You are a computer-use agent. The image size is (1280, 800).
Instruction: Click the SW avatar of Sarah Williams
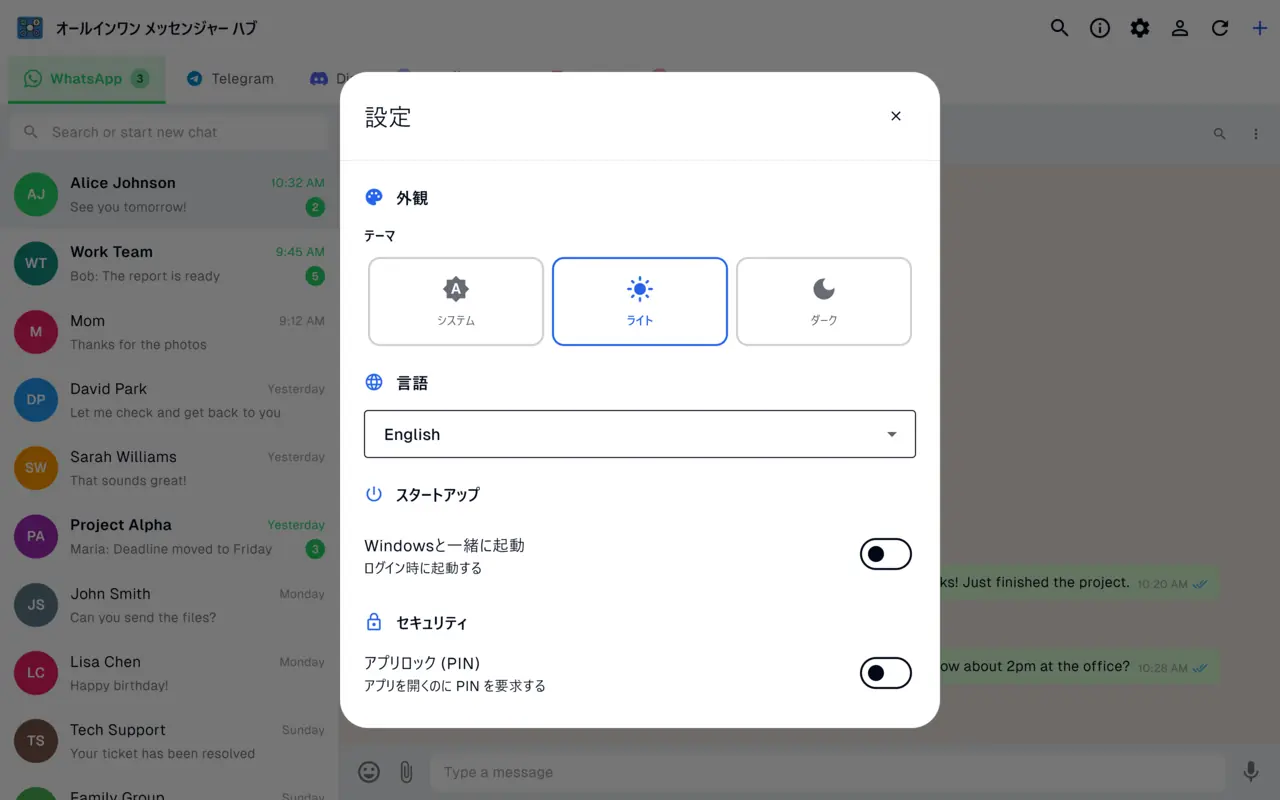click(36, 468)
